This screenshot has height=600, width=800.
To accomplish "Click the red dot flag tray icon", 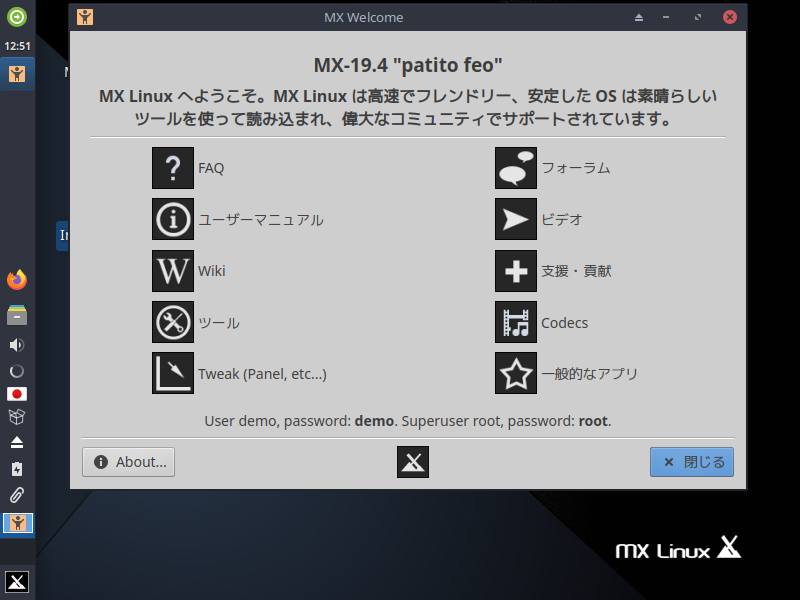I will (x=17, y=394).
